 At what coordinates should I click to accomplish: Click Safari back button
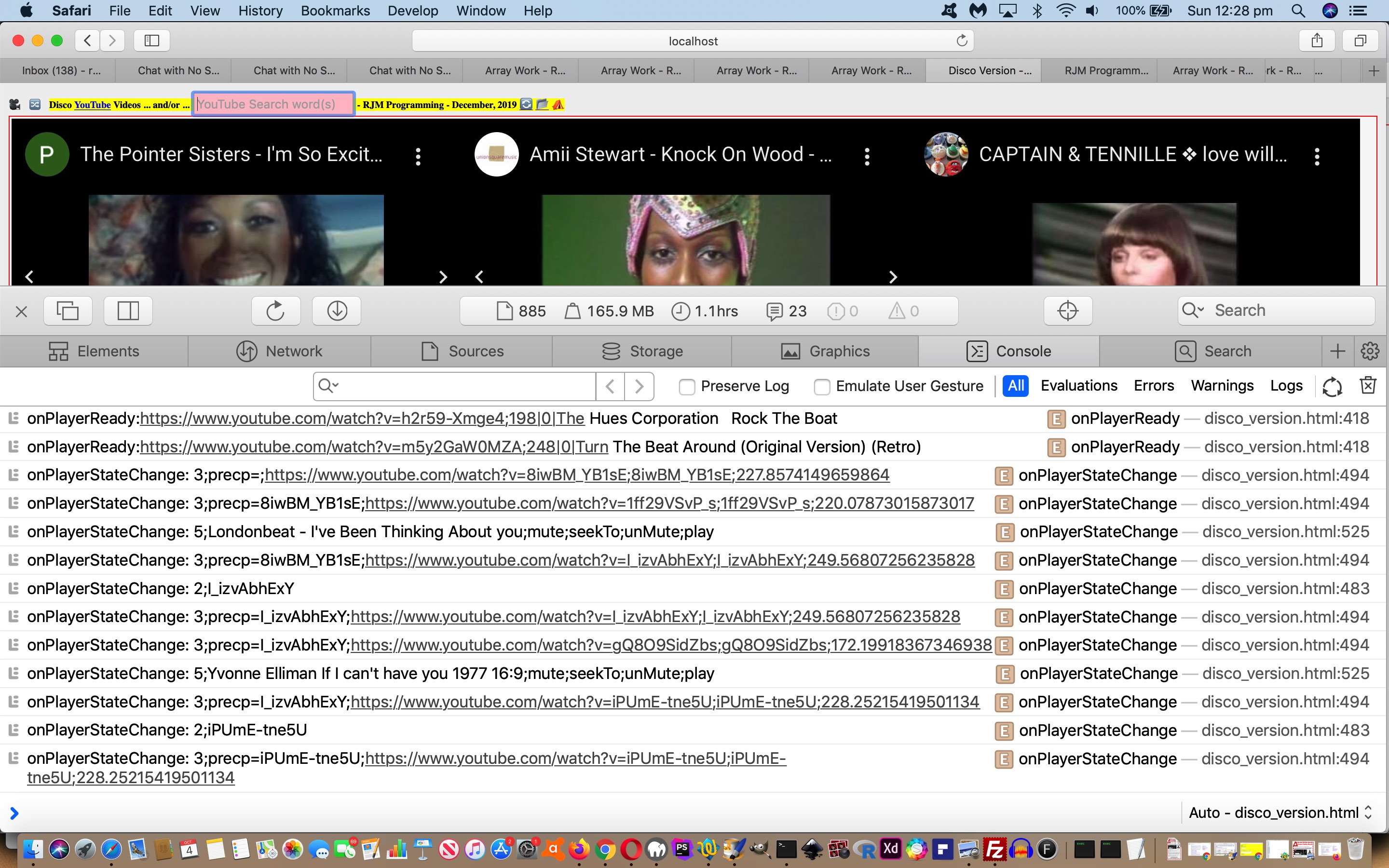coord(87,41)
